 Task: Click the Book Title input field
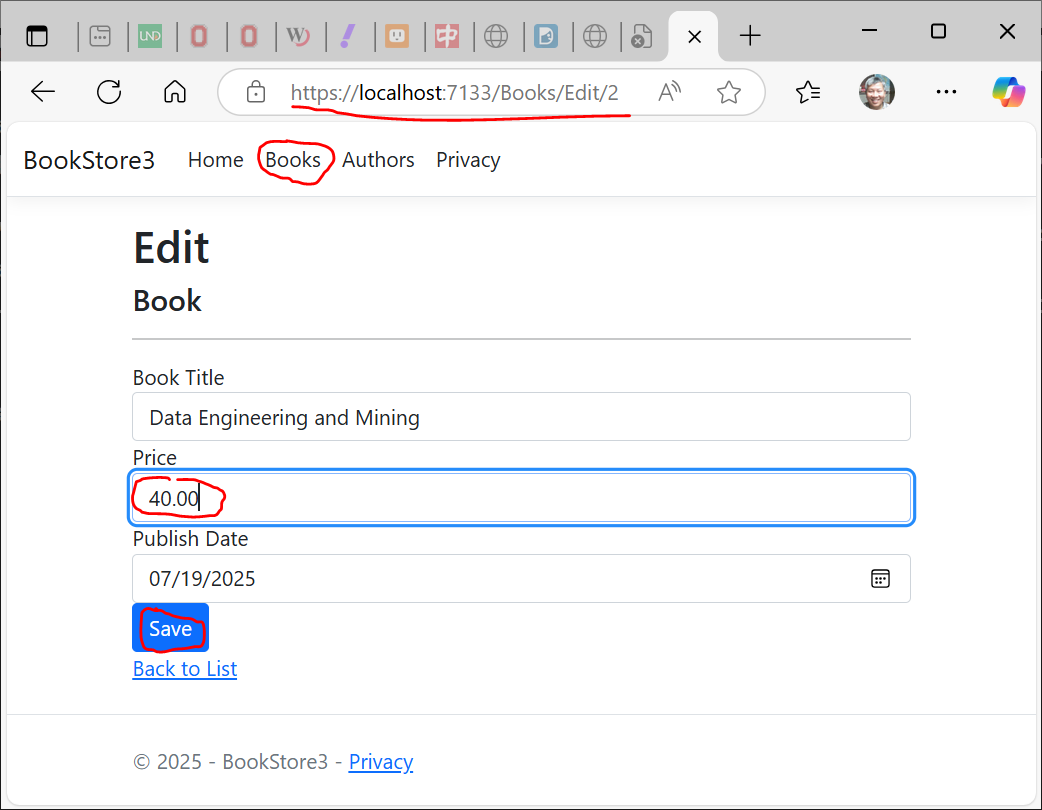(x=521, y=417)
